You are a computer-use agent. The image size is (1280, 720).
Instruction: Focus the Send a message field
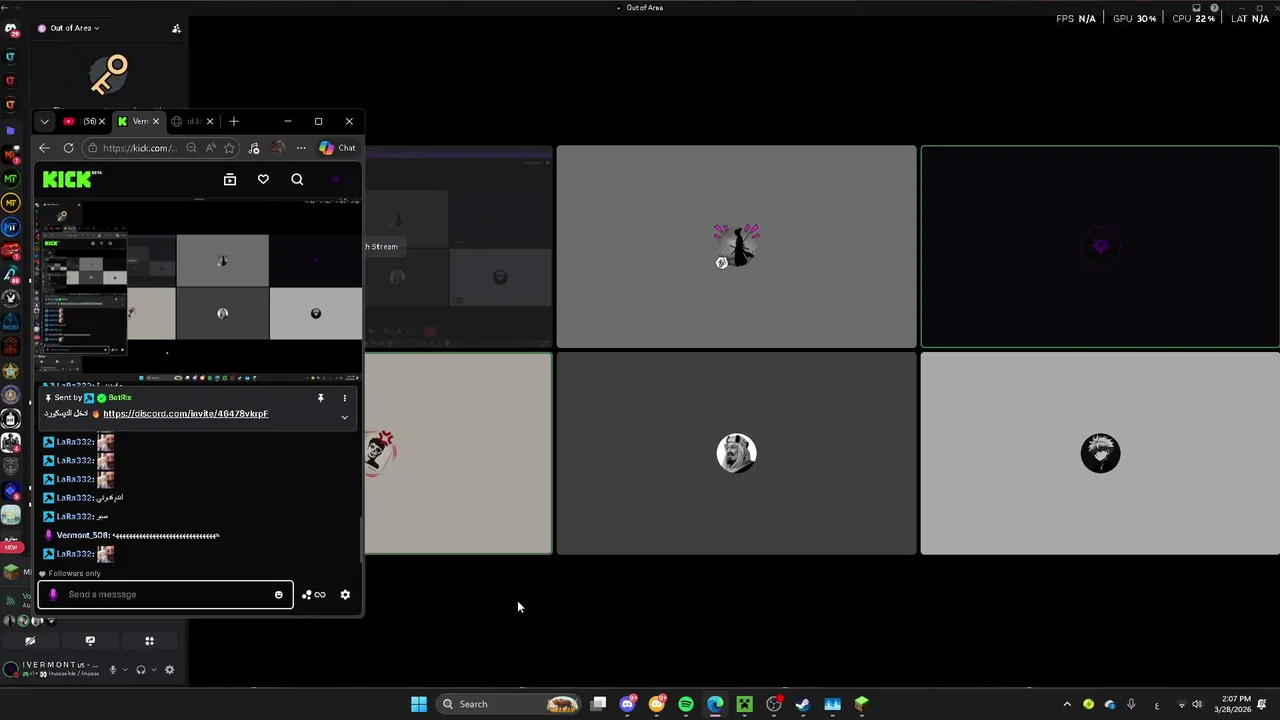point(165,594)
